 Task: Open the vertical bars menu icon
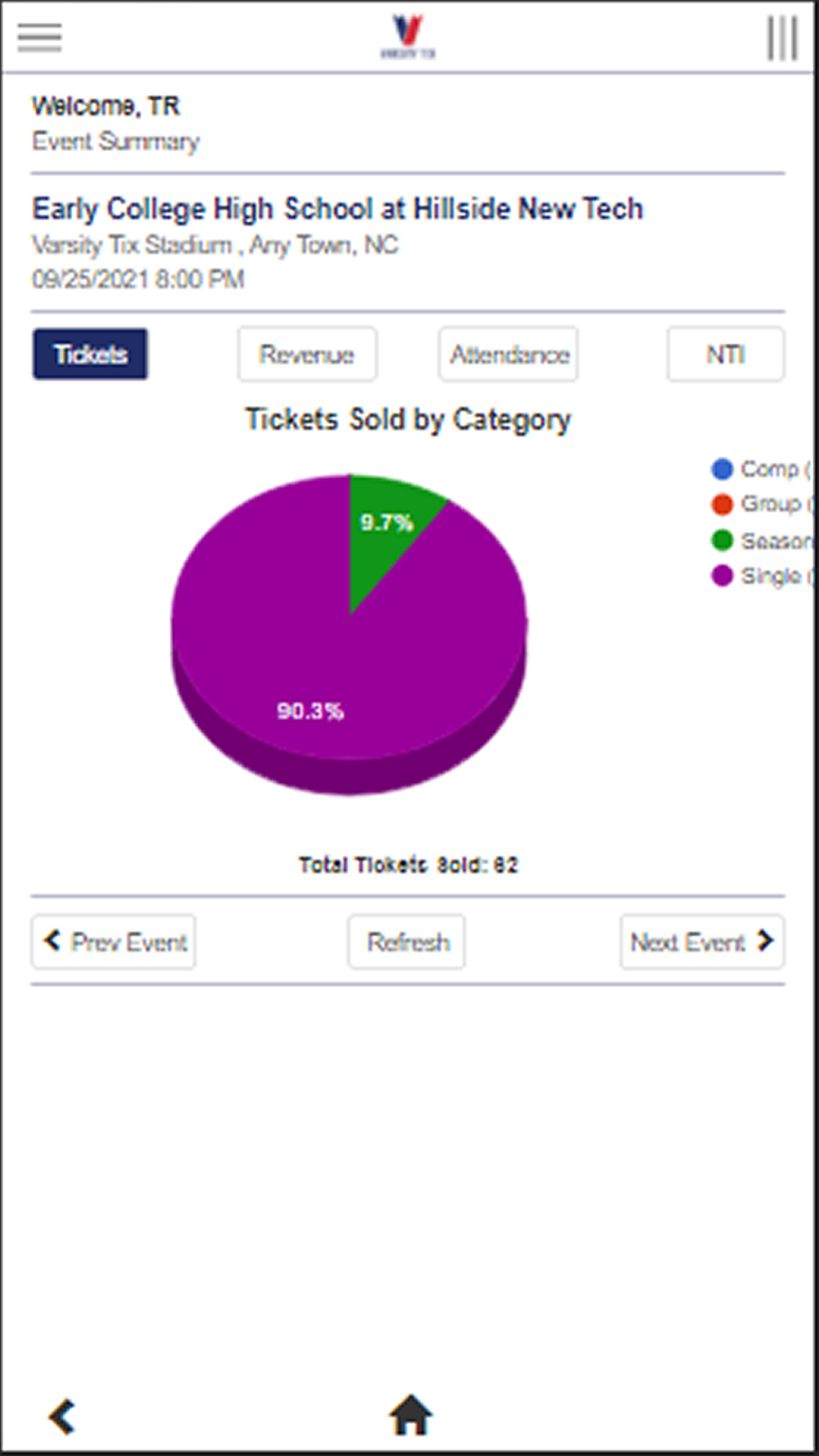point(782,38)
